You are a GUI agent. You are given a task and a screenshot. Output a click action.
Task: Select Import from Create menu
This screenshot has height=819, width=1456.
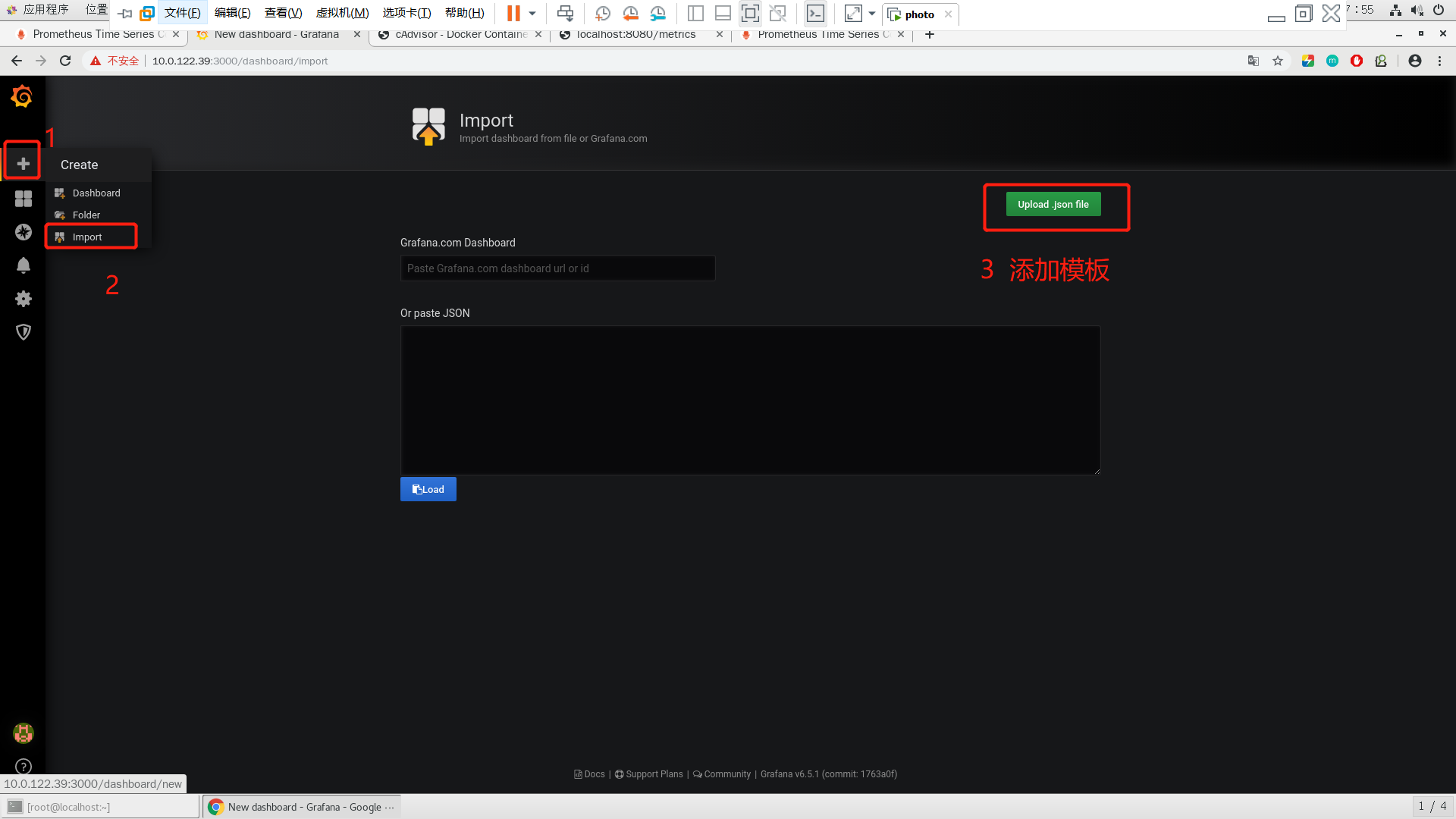tap(86, 237)
